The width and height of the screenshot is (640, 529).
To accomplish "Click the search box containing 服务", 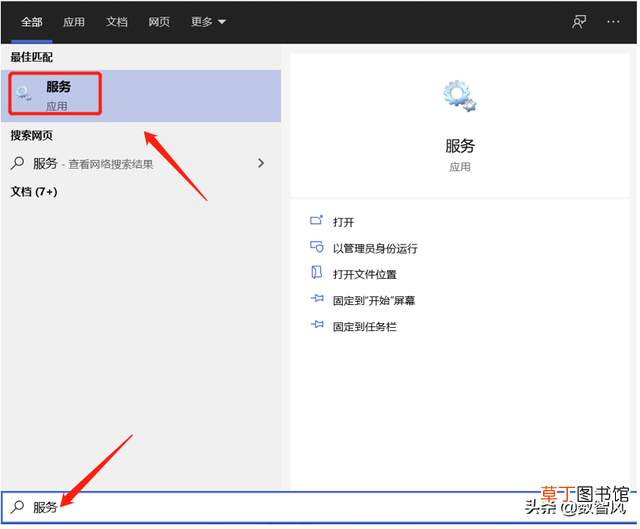I will (318, 507).
